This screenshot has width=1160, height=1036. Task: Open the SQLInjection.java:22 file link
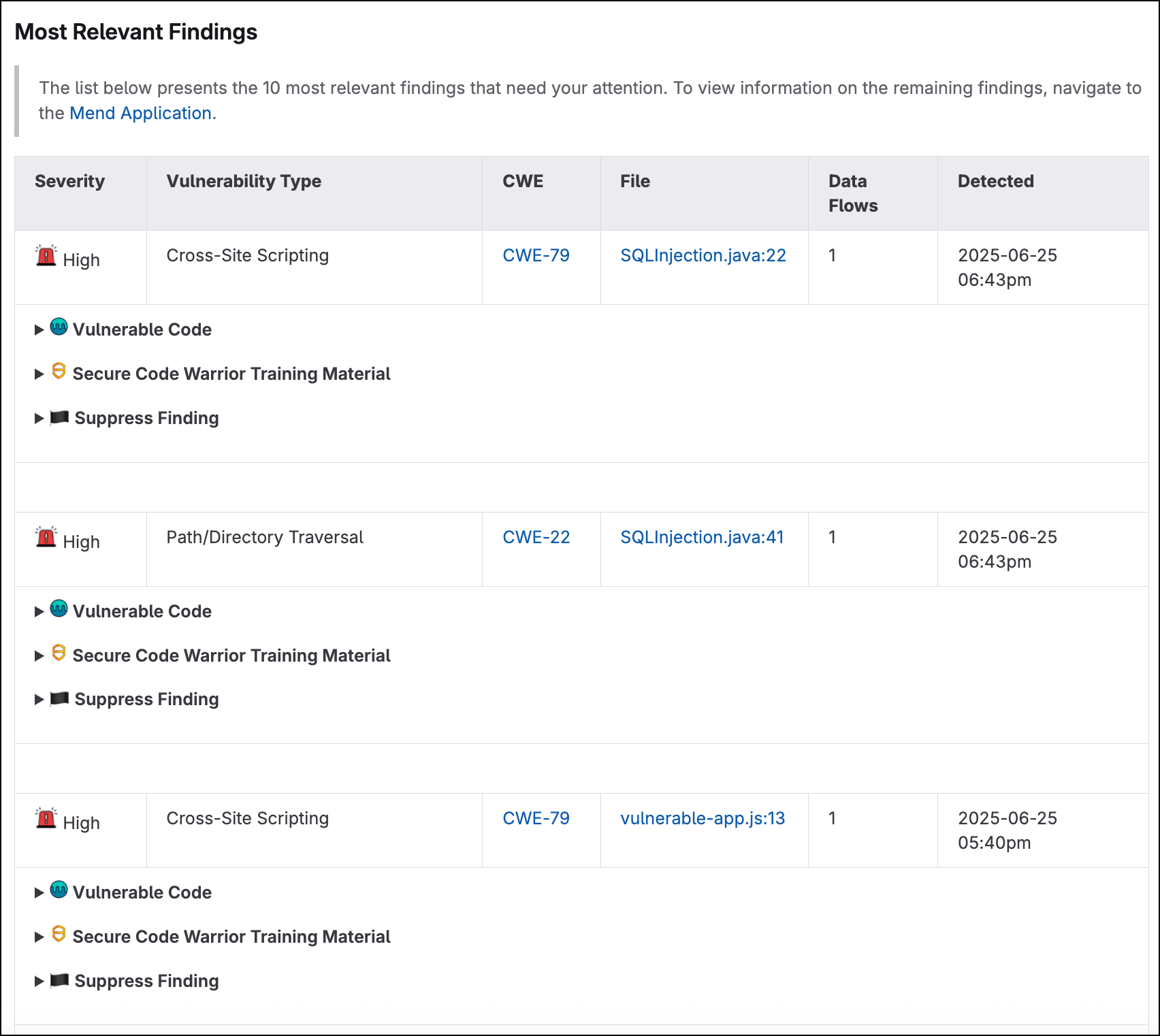(x=703, y=255)
